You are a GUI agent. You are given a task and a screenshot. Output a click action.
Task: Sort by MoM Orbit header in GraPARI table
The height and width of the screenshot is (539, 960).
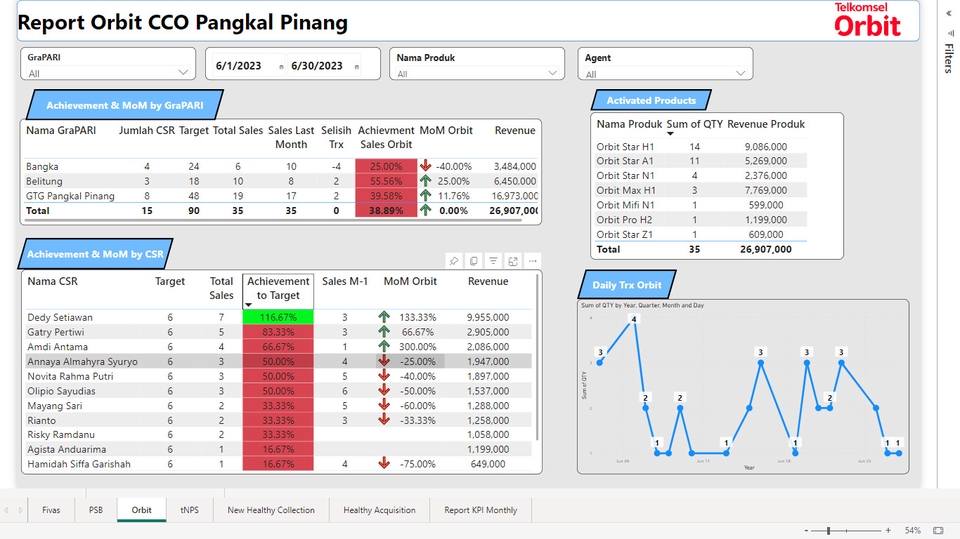(446, 130)
